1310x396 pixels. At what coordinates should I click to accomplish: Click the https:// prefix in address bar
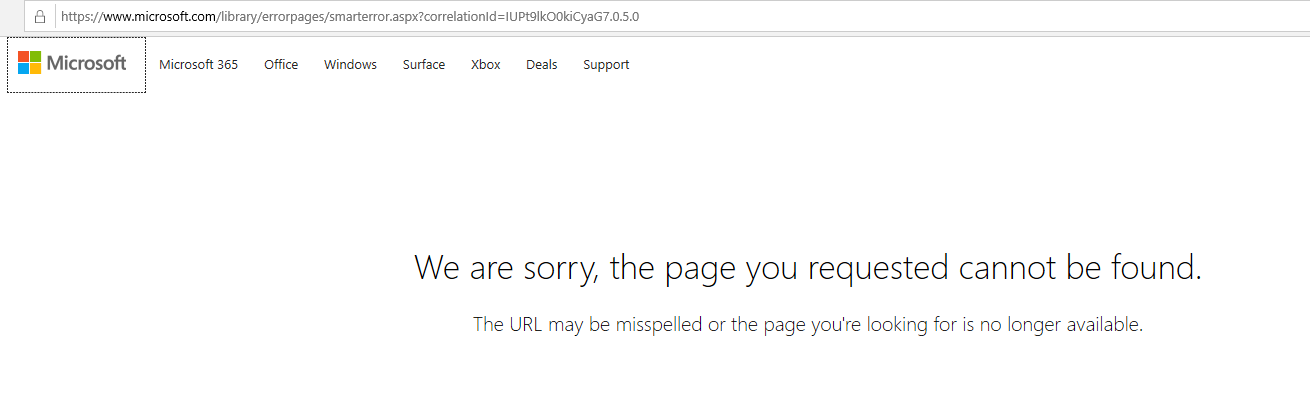click(82, 17)
